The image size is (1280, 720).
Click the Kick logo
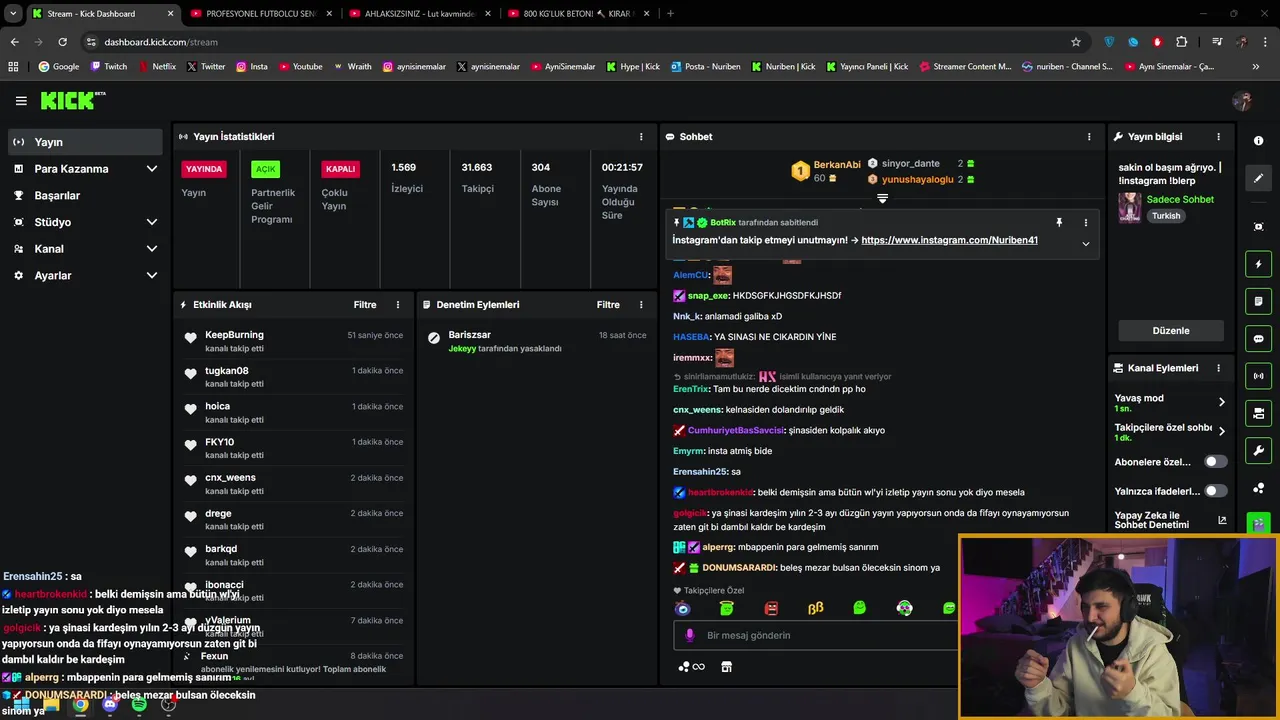[72, 100]
